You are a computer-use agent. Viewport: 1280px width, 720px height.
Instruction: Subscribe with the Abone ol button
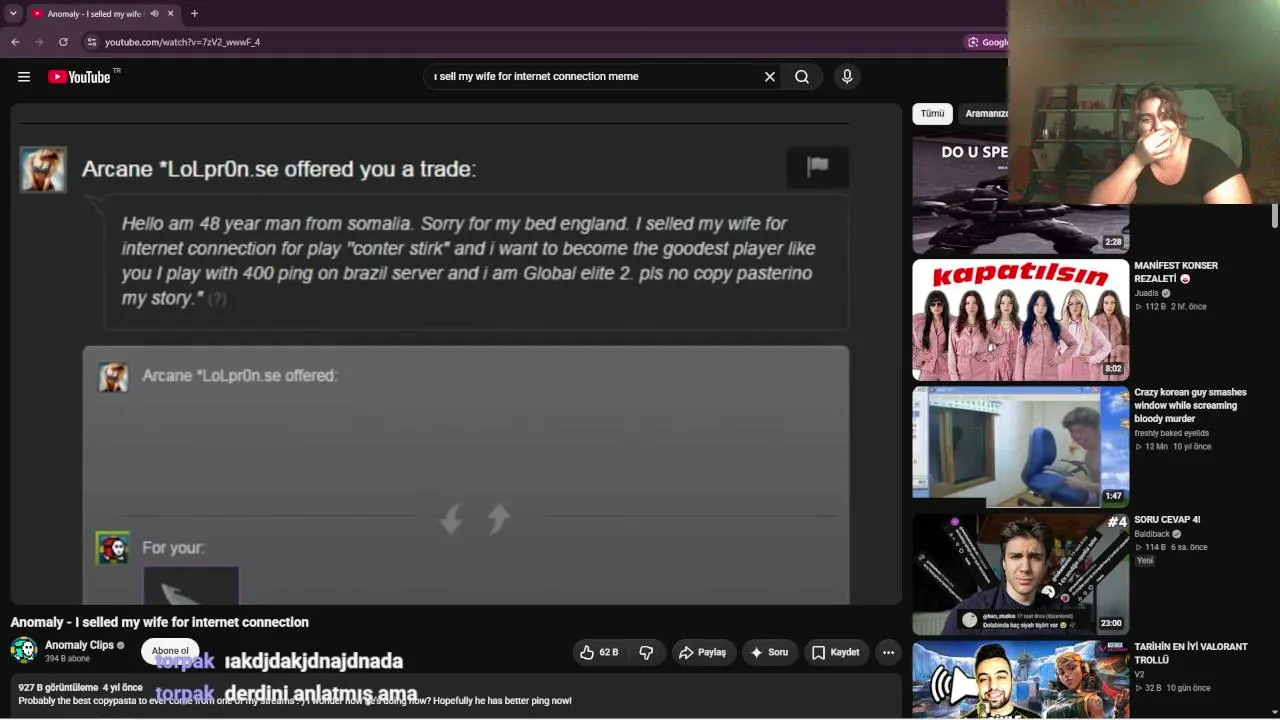point(170,651)
